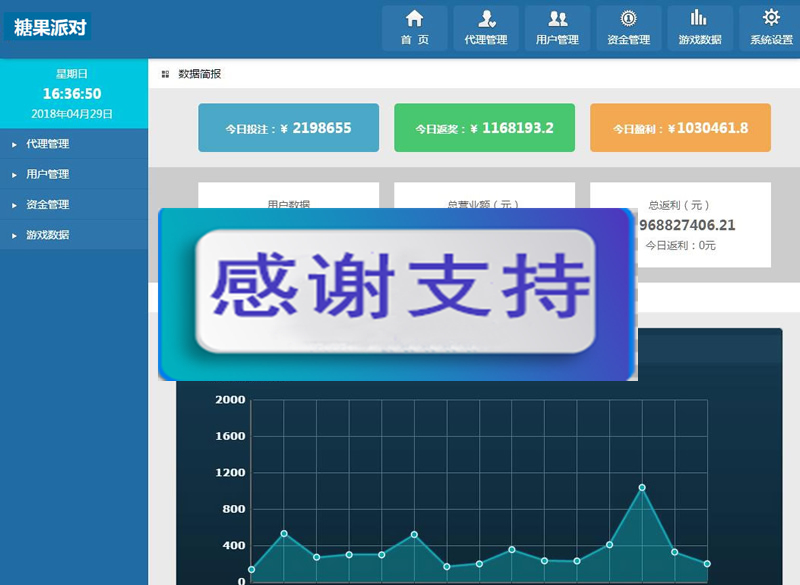Click the 代理管理 person icon in top navigation
The width and height of the screenshot is (800, 585).
pos(486,18)
